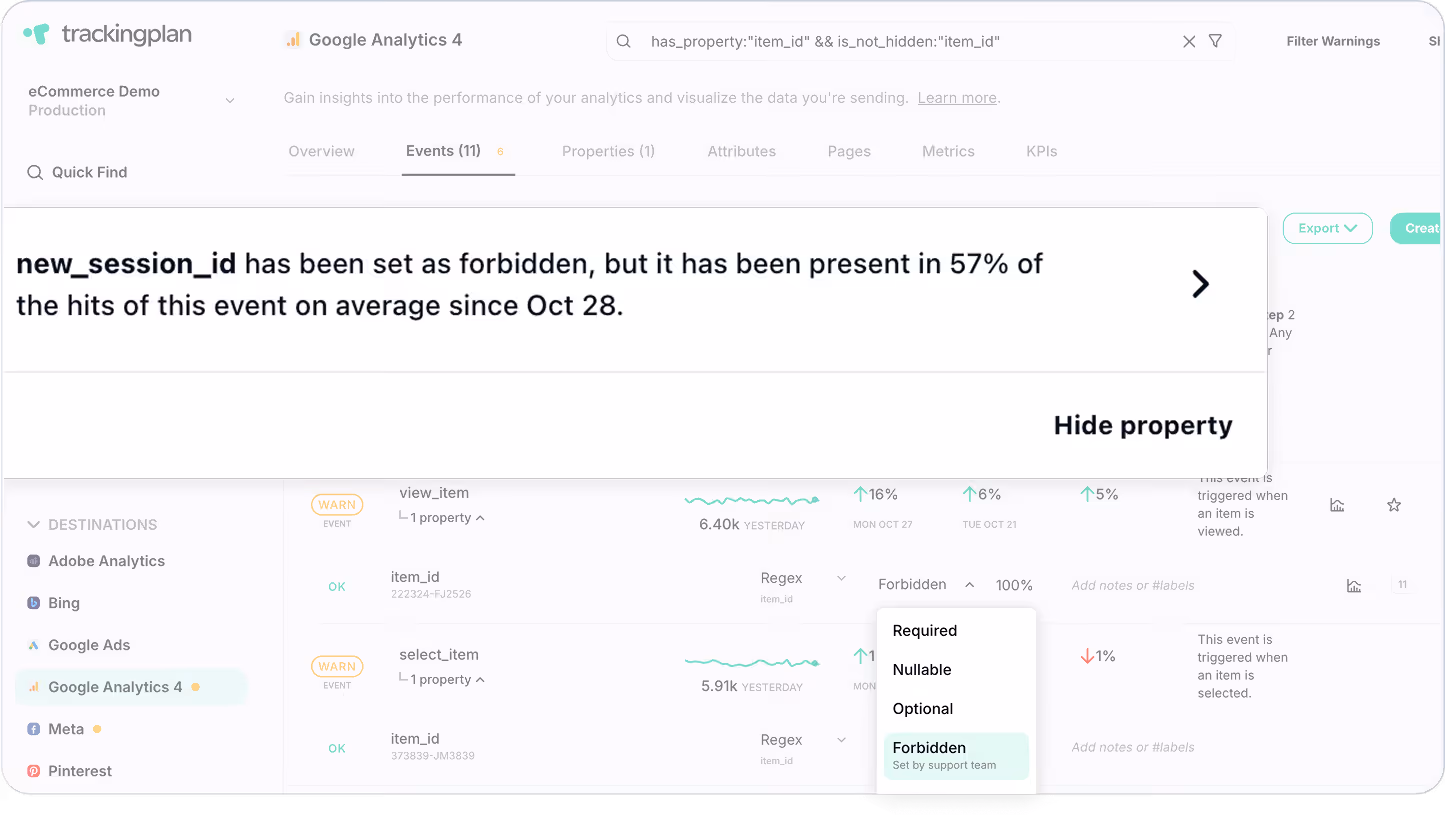The width and height of the screenshot is (1445, 818).
Task: Switch to the Overview tab
Action: click(x=321, y=151)
